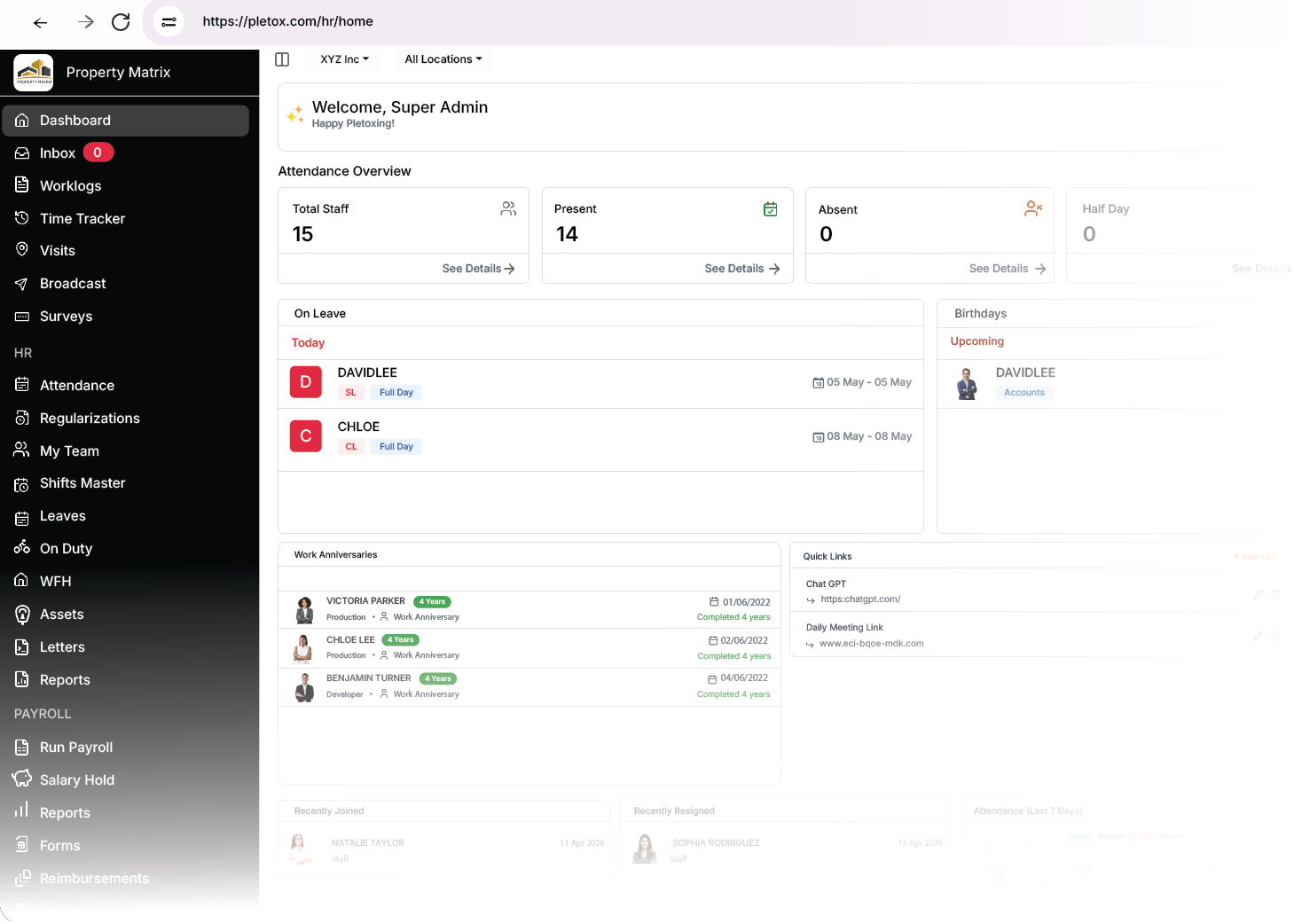Click the Accounts tag in Birthdays

pyautogui.click(x=1024, y=393)
